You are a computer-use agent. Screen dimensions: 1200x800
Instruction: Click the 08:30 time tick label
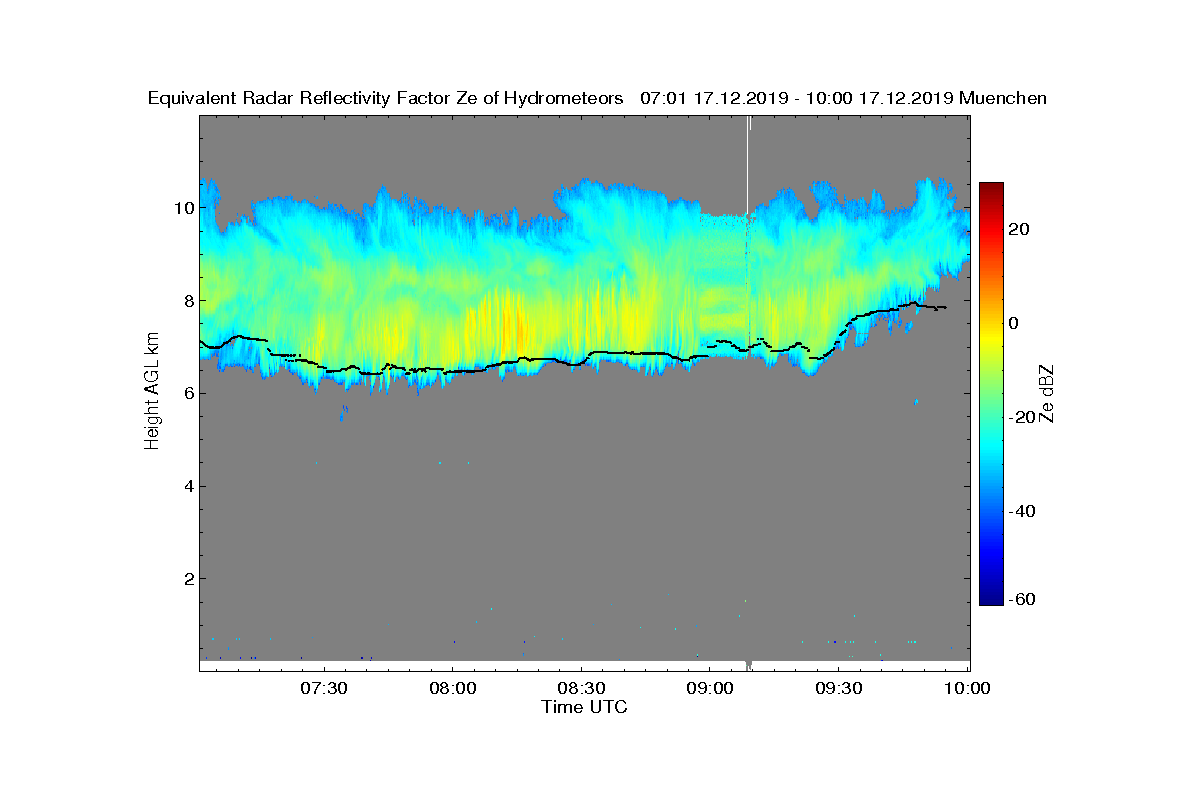point(581,688)
